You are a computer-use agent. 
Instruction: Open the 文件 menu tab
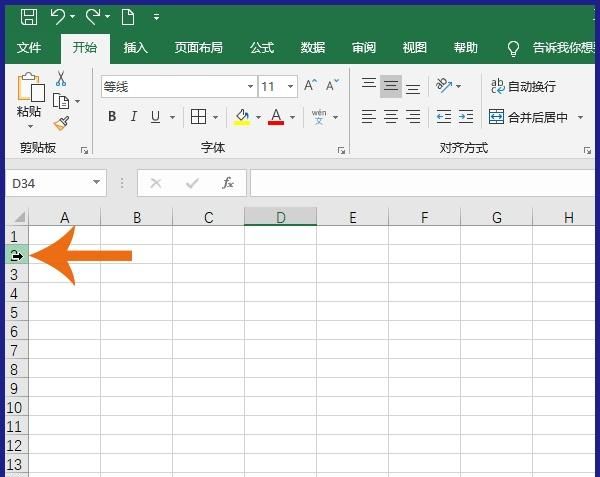click(x=29, y=48)
